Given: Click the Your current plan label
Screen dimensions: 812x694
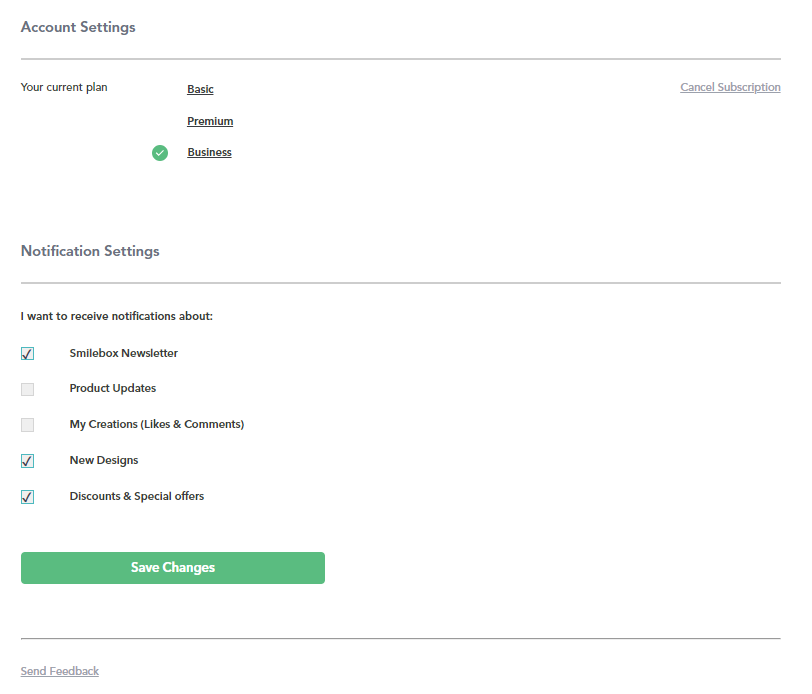Looking at the screenshot, I should click(64, 87).
